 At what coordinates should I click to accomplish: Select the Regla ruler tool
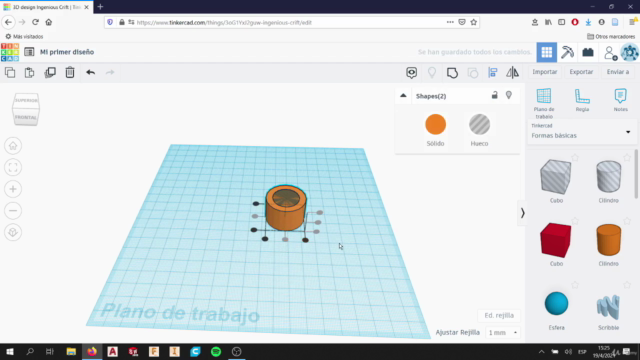click(582, 100)
